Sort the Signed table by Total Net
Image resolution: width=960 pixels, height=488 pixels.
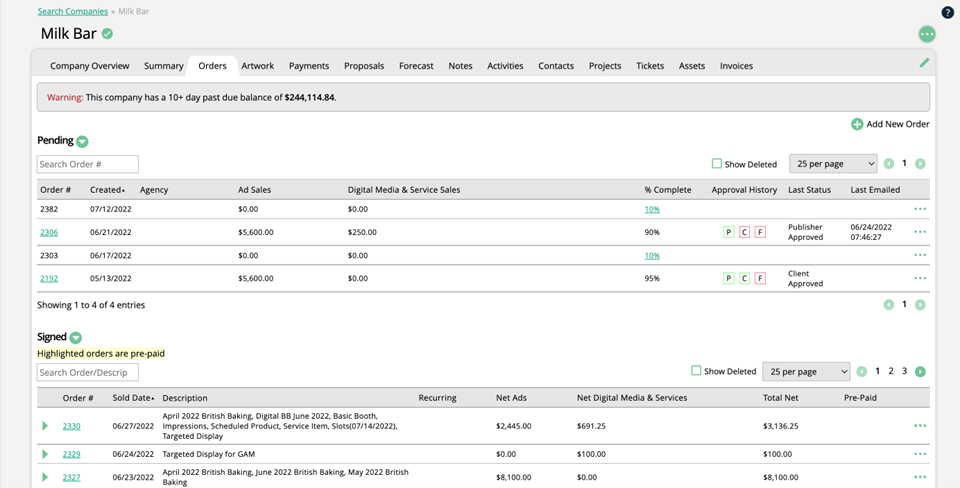coord(781,398)
